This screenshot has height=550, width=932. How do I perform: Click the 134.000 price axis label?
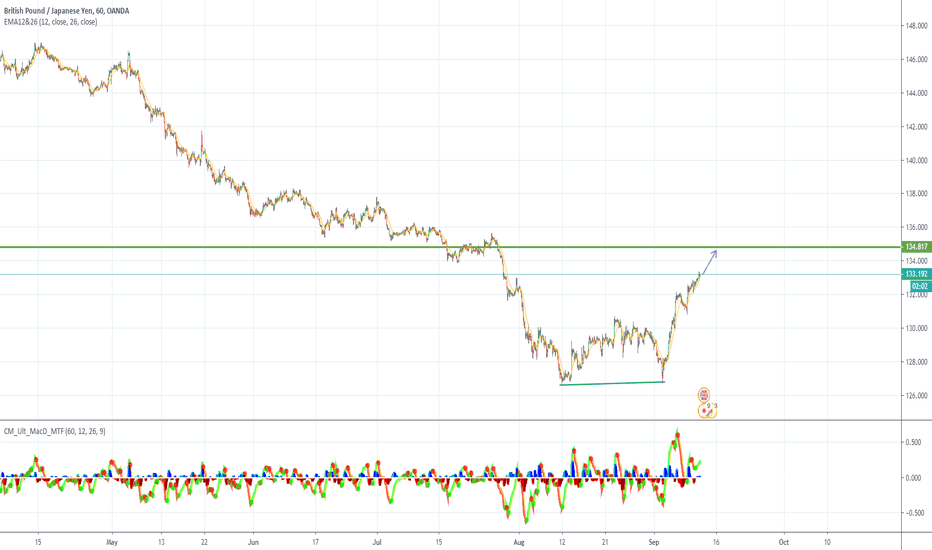[x=916, y=261]
